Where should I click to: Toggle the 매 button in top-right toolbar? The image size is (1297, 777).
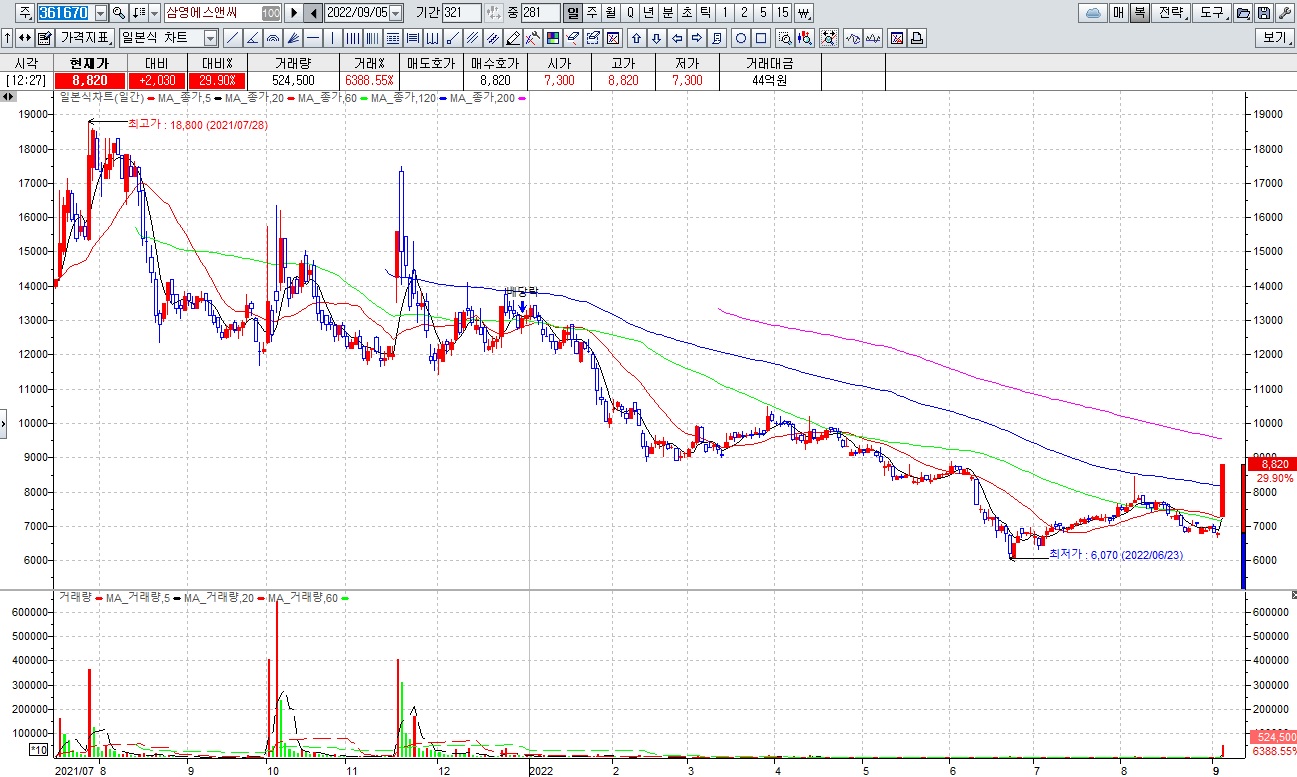[1119, 13]
